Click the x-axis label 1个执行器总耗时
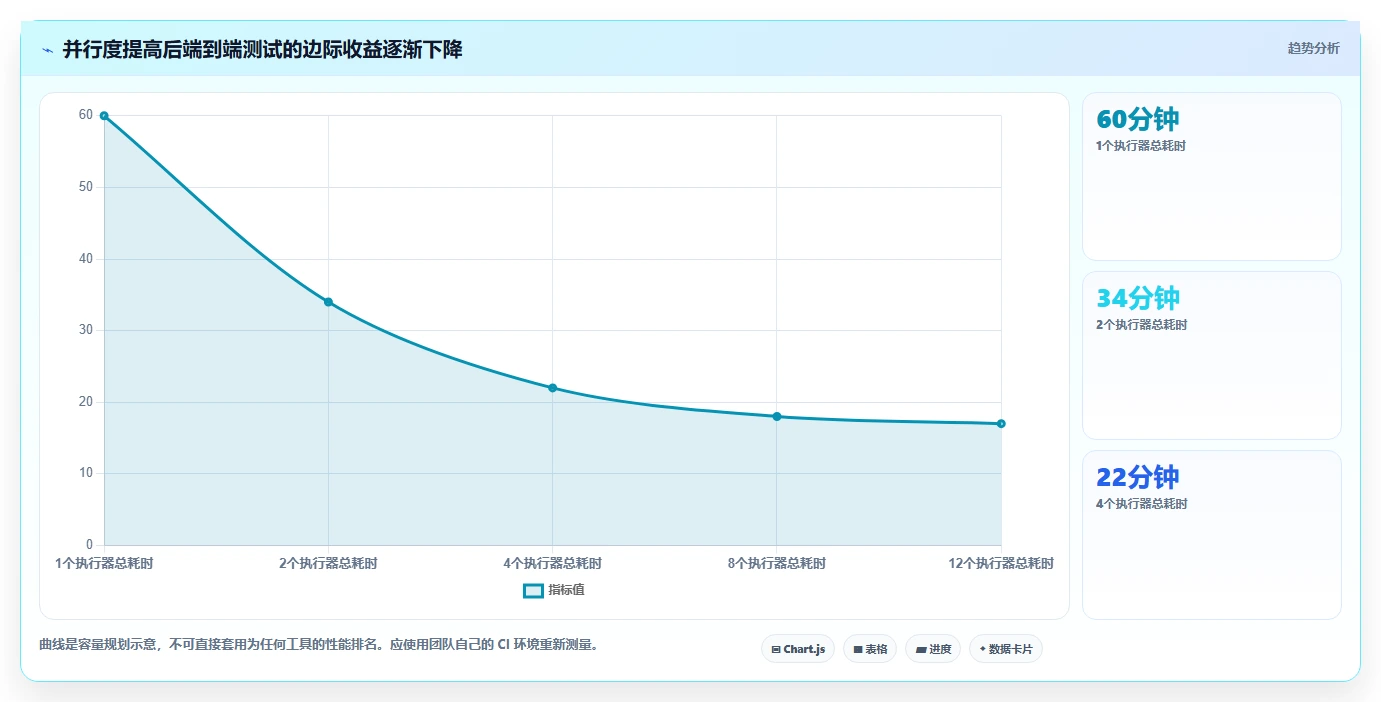This screenshot has height=702, width=1381. pyautogui.click(x=104, y=564)
